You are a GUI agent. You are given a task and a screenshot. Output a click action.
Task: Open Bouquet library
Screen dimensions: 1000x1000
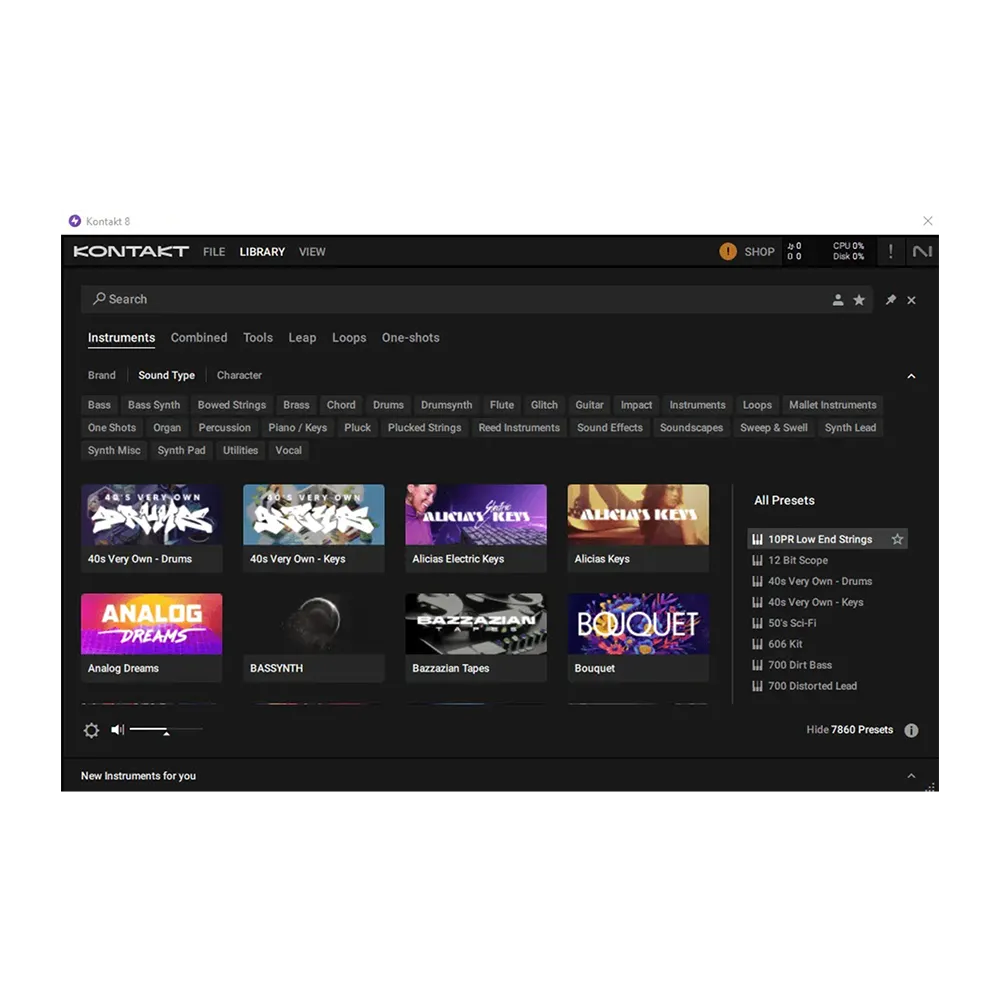(638, 637)
